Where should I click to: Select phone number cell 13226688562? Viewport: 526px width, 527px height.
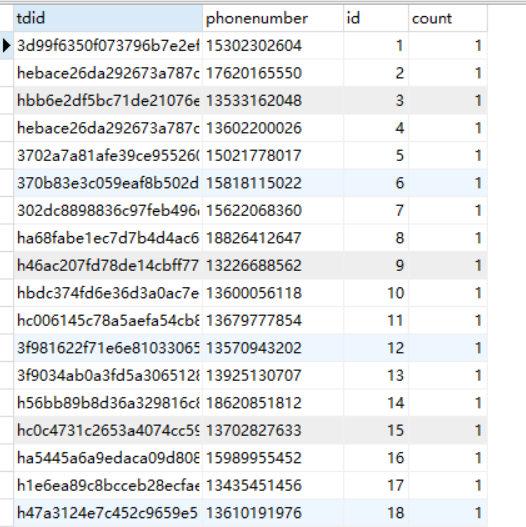tap(273, 266)
